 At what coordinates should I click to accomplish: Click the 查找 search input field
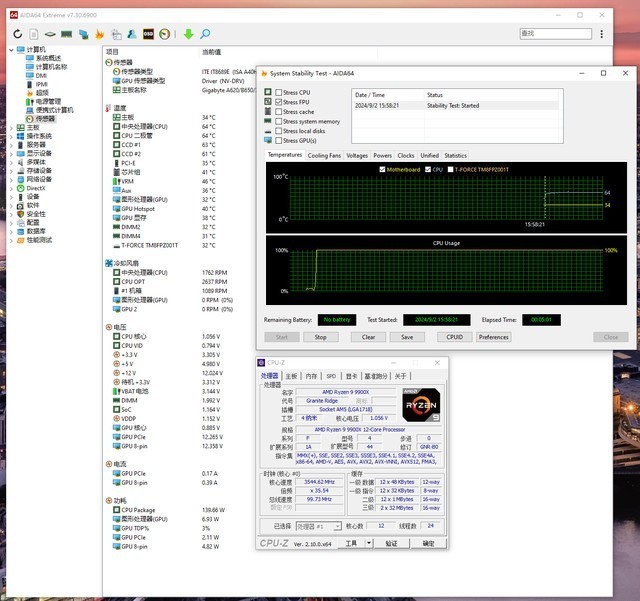(x=556, y=33)
